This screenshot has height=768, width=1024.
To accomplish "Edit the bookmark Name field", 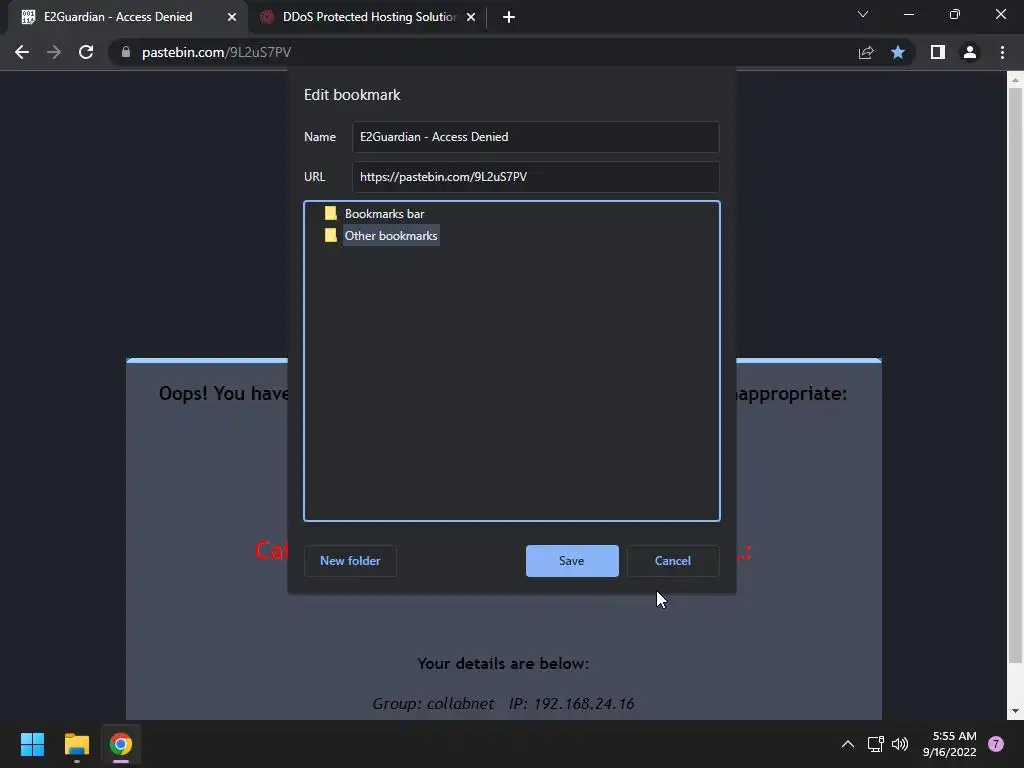I will 536,137.
